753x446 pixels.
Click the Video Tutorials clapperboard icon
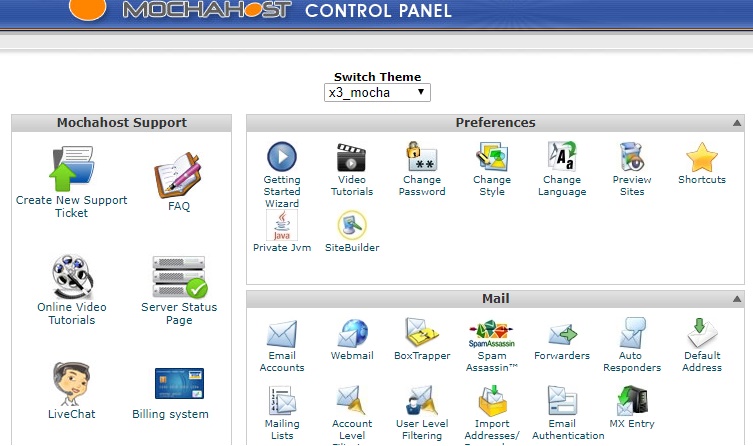coord(351,158)
